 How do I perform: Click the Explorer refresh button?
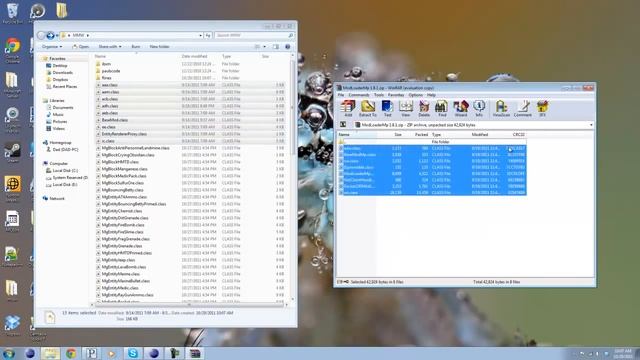208,36
